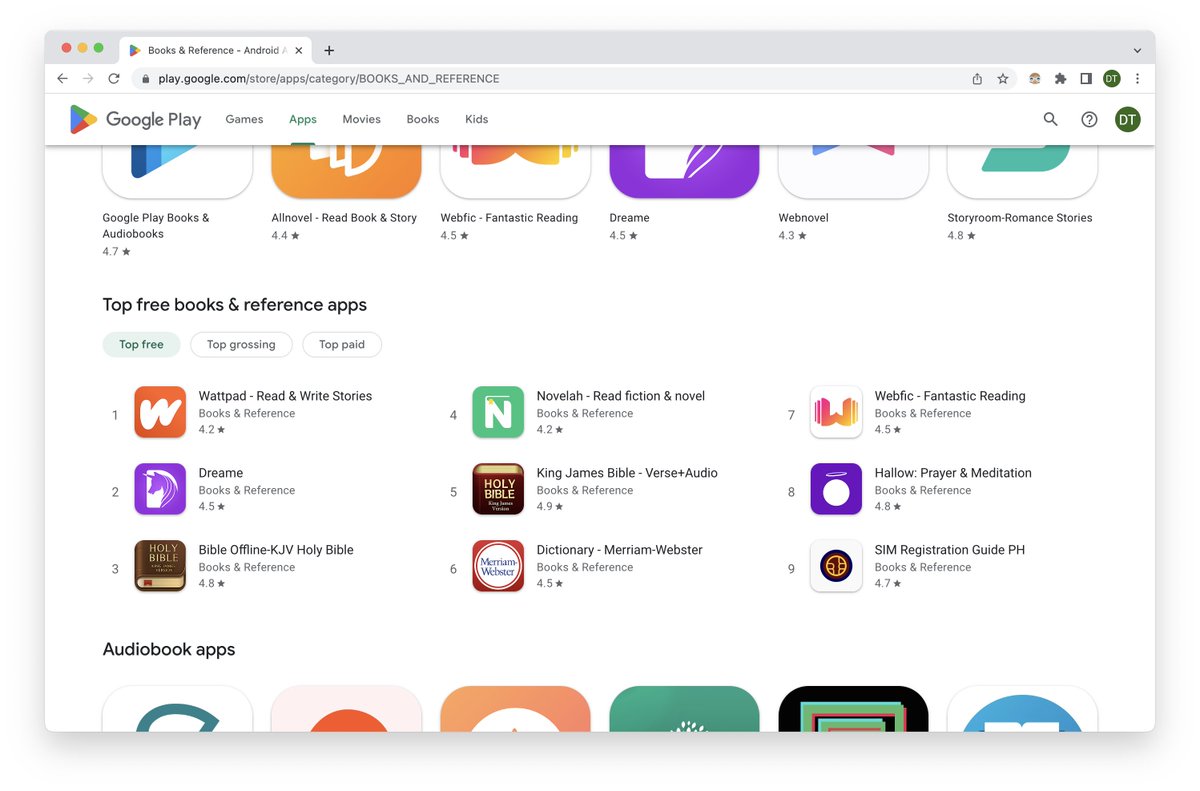This screenshot has width=1200, height=791.
Task: View site information lock icon
Action: pos(146,78)
